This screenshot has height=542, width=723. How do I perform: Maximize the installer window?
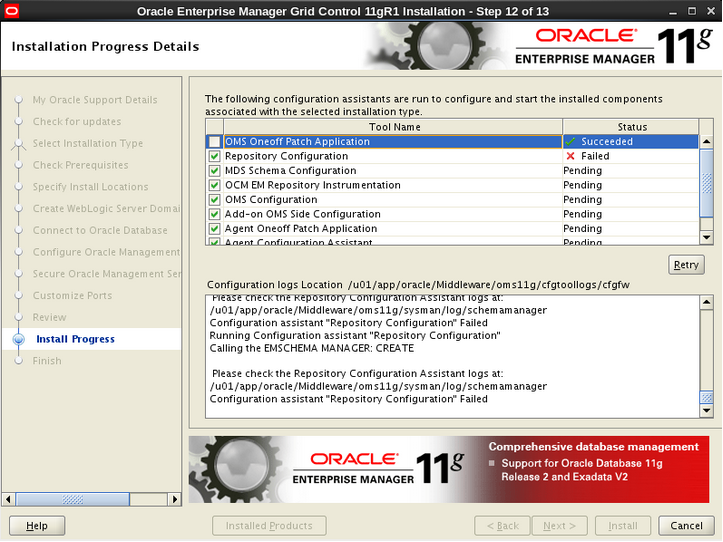click(692, 11)
